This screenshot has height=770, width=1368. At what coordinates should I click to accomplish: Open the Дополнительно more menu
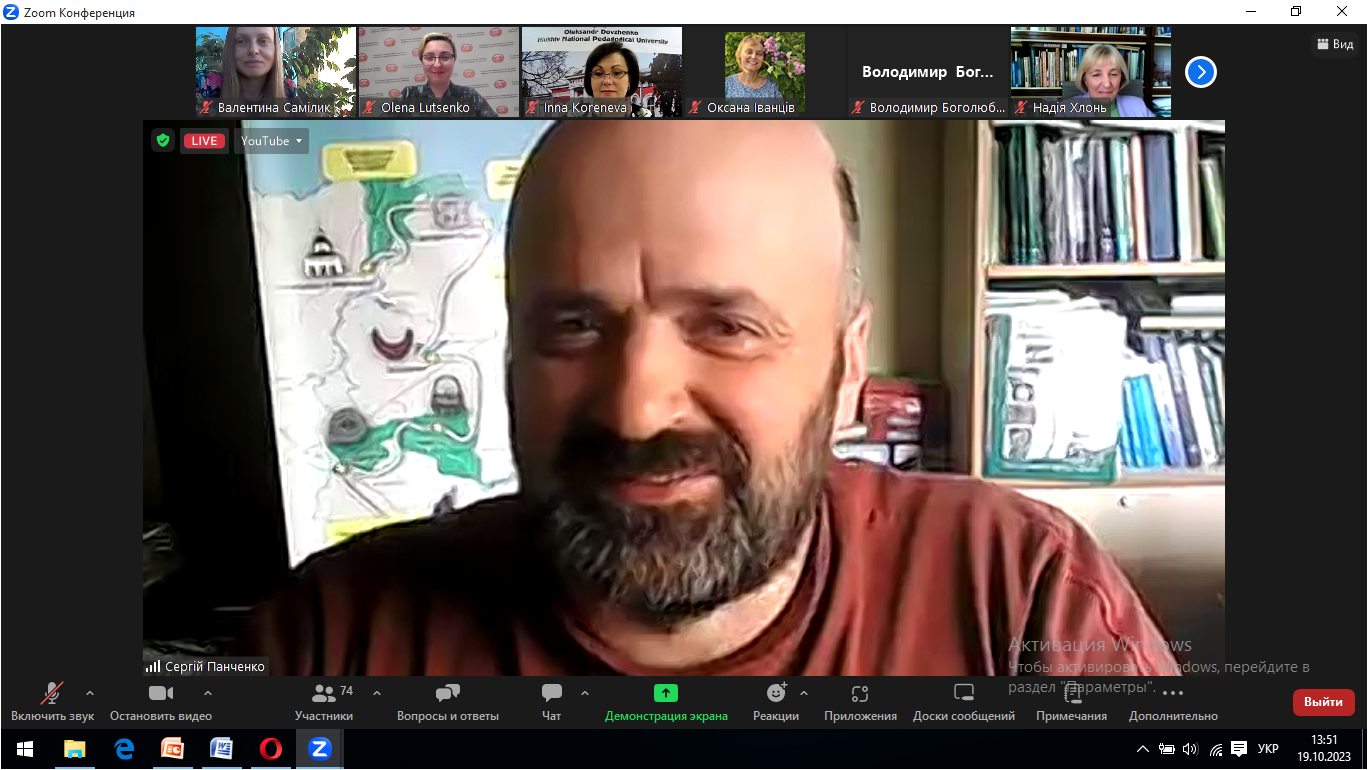tap(1173, 694)
